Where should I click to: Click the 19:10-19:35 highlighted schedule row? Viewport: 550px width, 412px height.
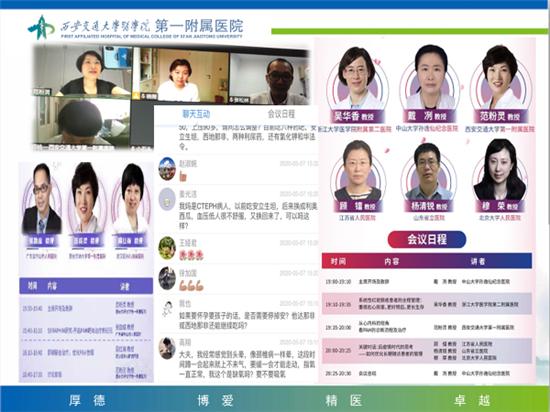(x=427, y=304)
